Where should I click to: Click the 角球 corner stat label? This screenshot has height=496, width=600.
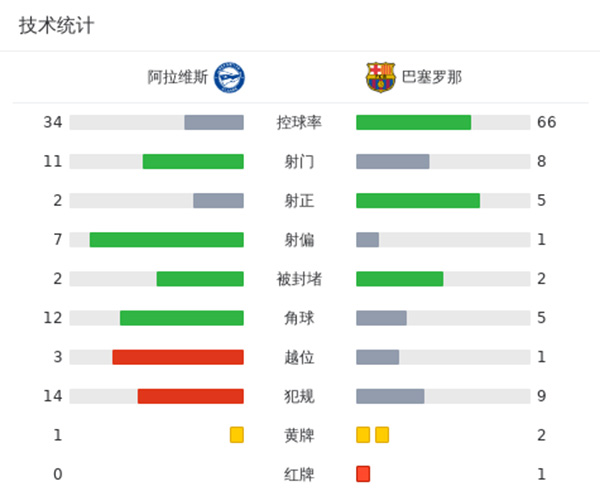[x=300, y=318]
